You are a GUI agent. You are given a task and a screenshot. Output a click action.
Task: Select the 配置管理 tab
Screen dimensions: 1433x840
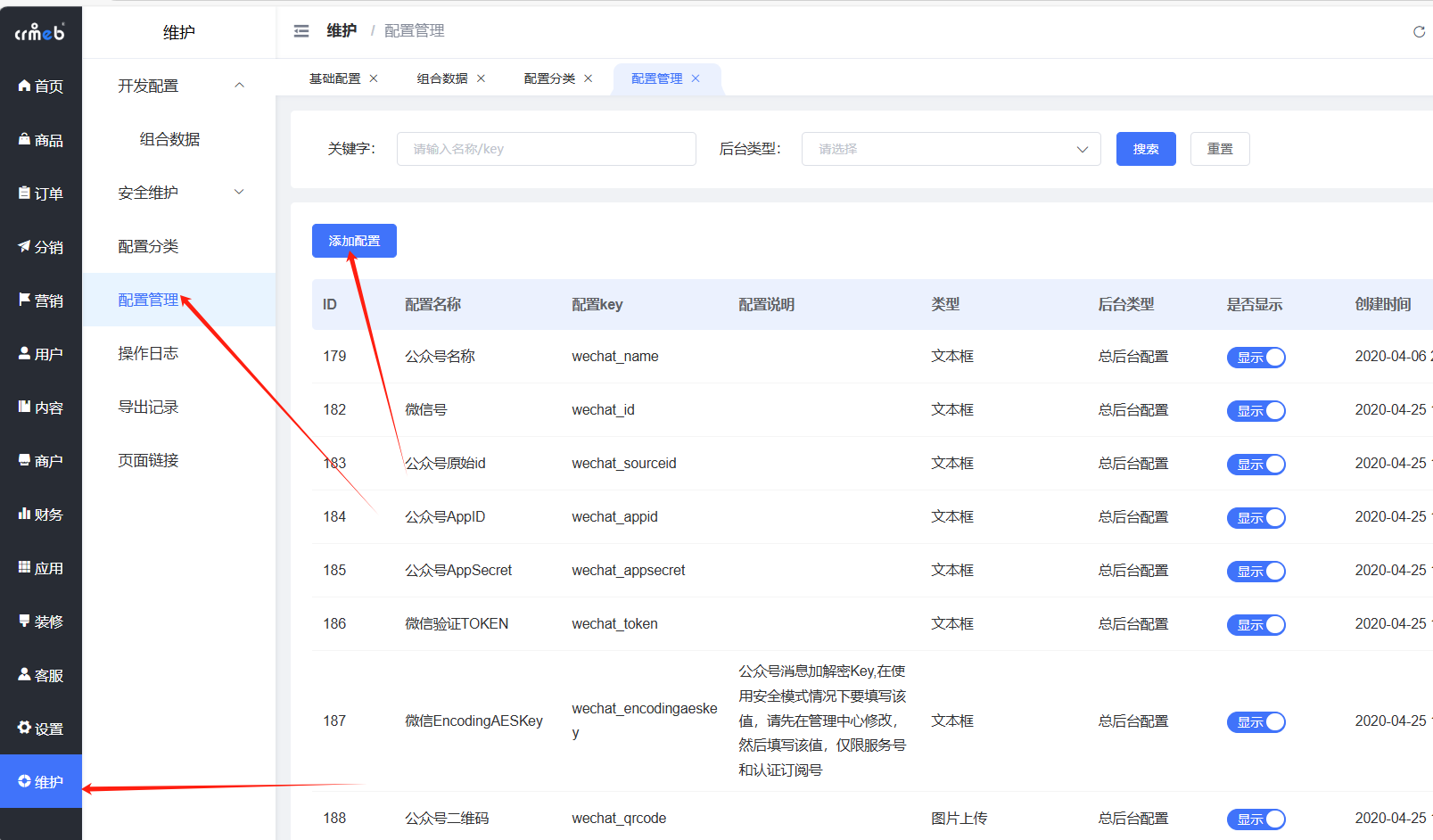point(656,78)
